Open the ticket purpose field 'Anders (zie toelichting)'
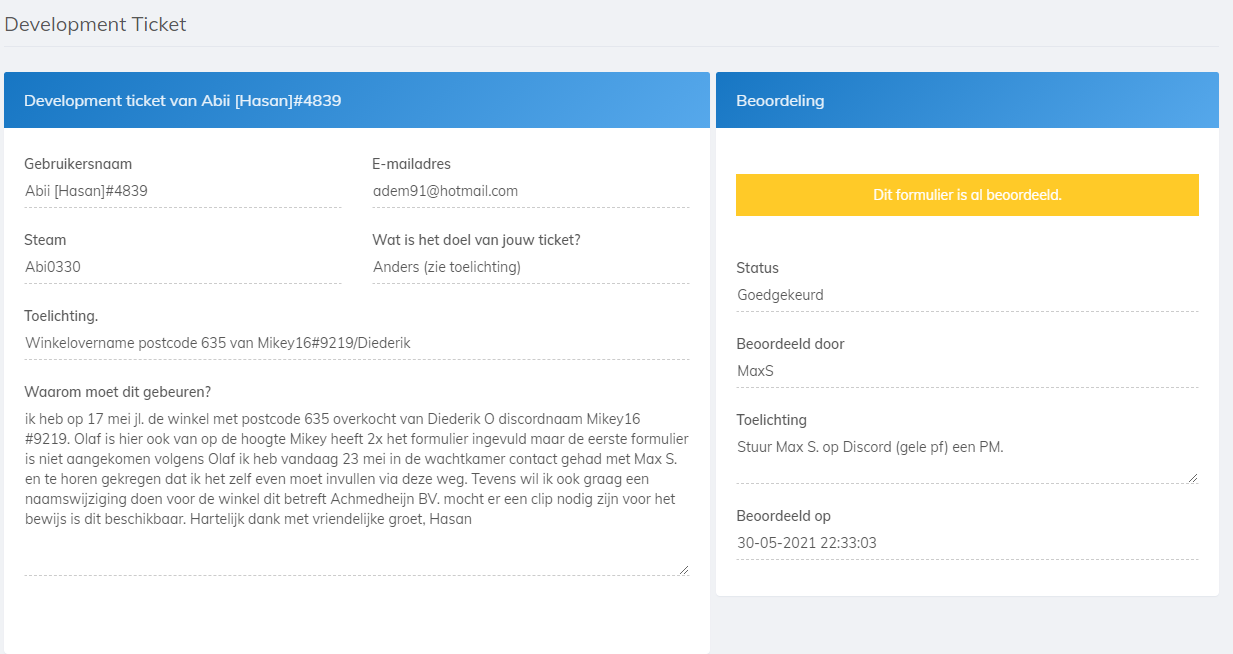Screen dimensions: 1233x654 (530, 267)
